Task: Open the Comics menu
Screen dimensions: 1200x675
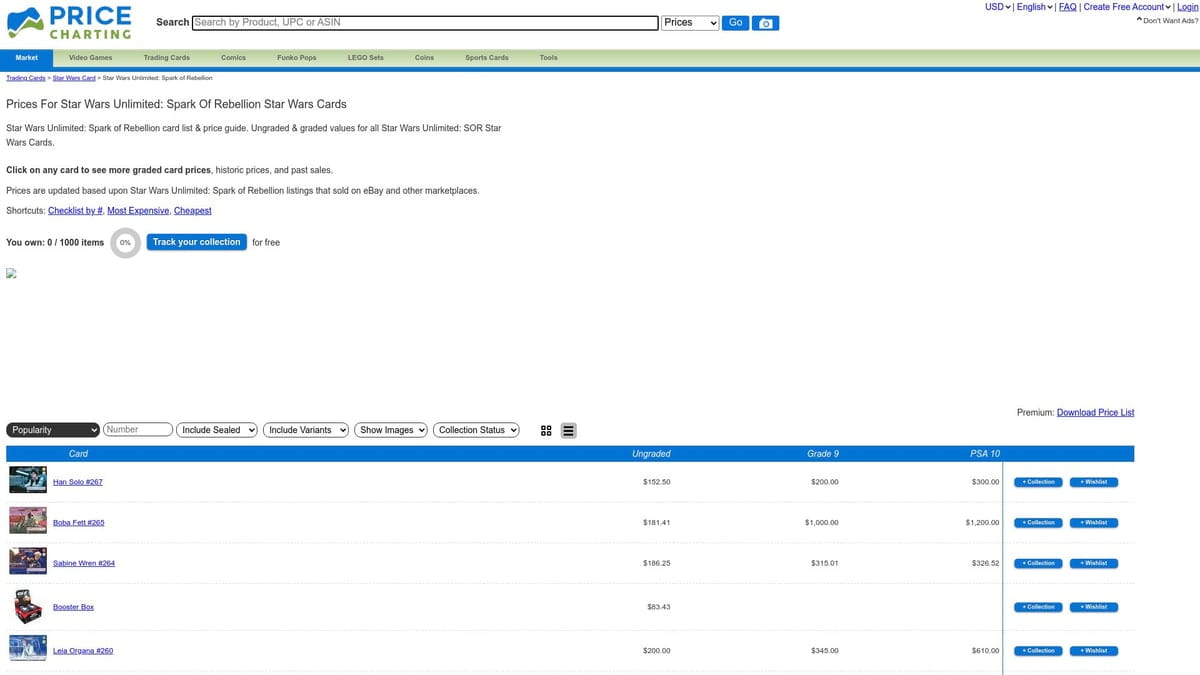Action: click(x=233, y=58)
